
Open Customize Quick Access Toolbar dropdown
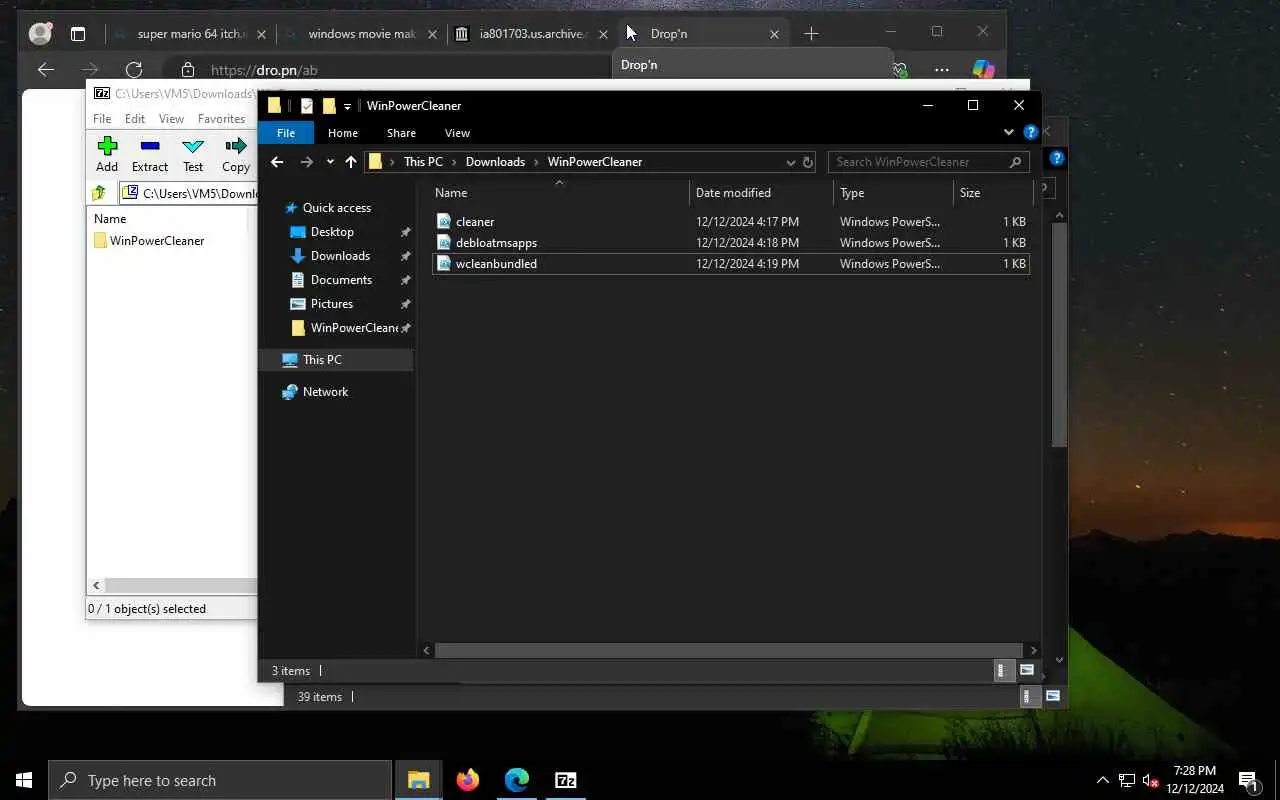tap(347, 106)
